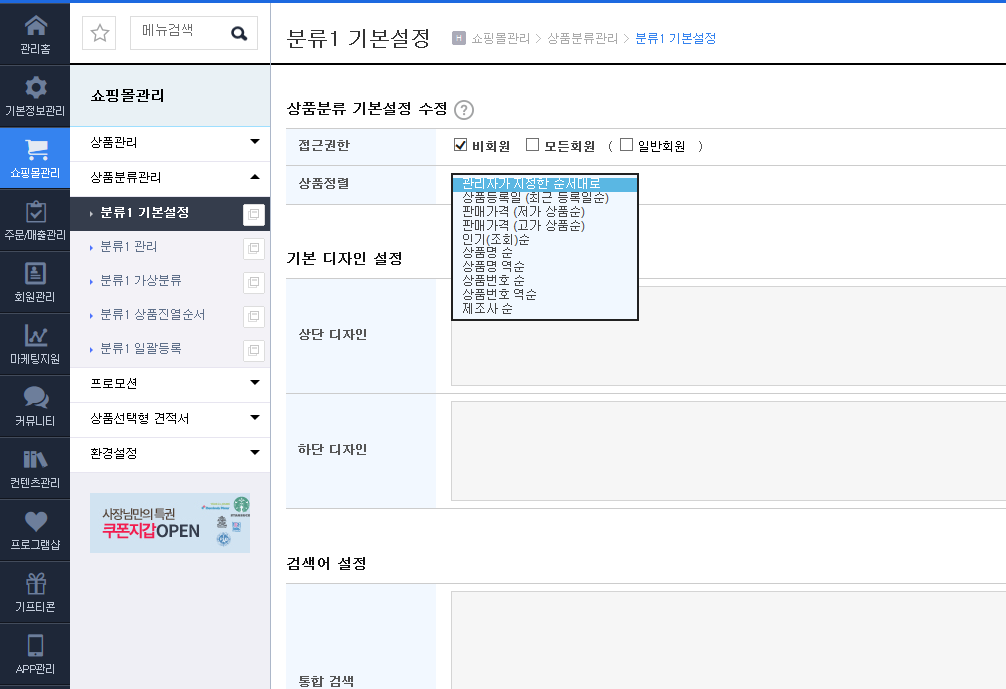The height and width of the screenshot is (689, 1006).
Task: Open help question mark next to 상품분류 기본설정 수정
Action: tap(464, 110)
